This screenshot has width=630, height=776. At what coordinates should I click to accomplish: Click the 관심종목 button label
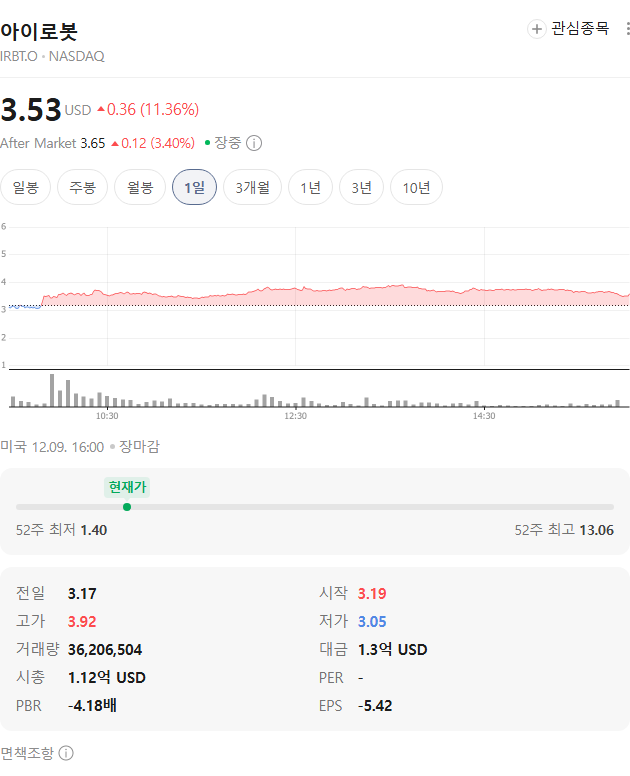[580, 28]
